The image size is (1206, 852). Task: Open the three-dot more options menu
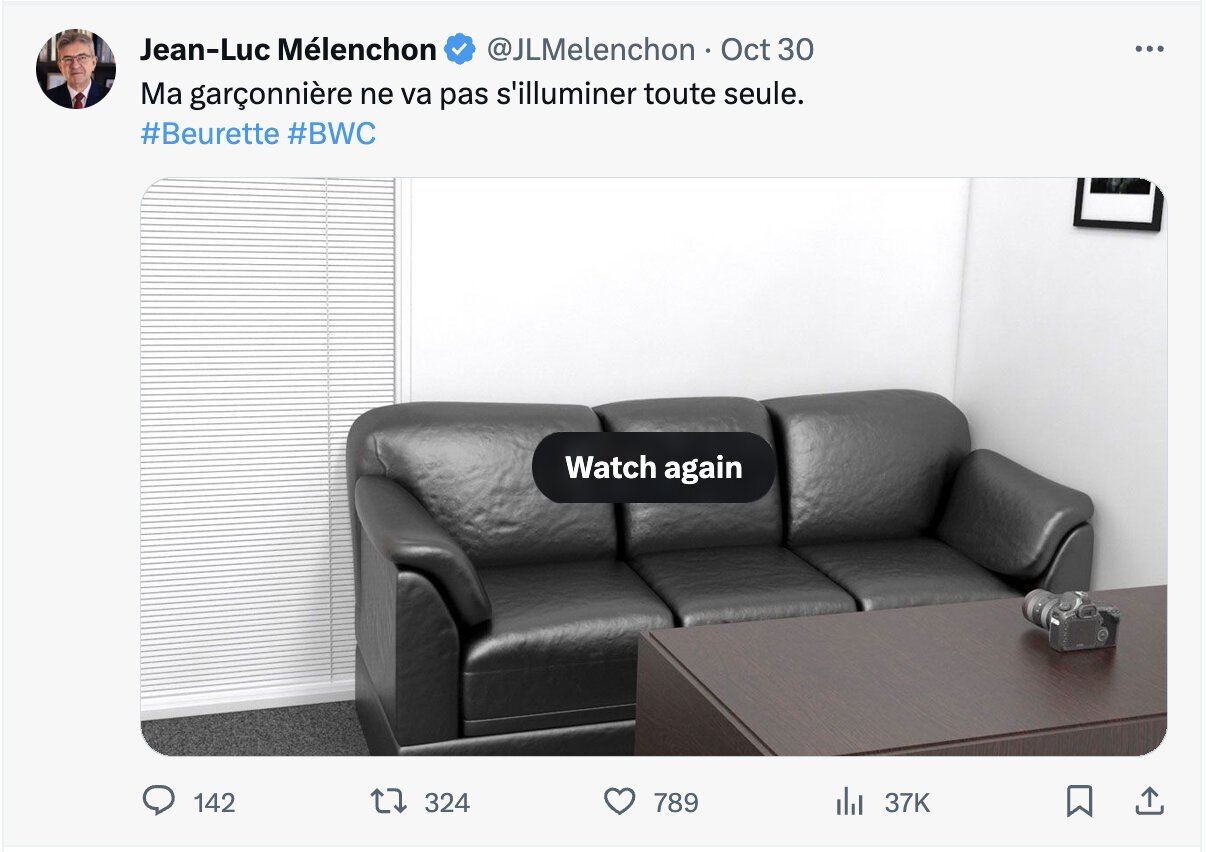click(1149, 49)
